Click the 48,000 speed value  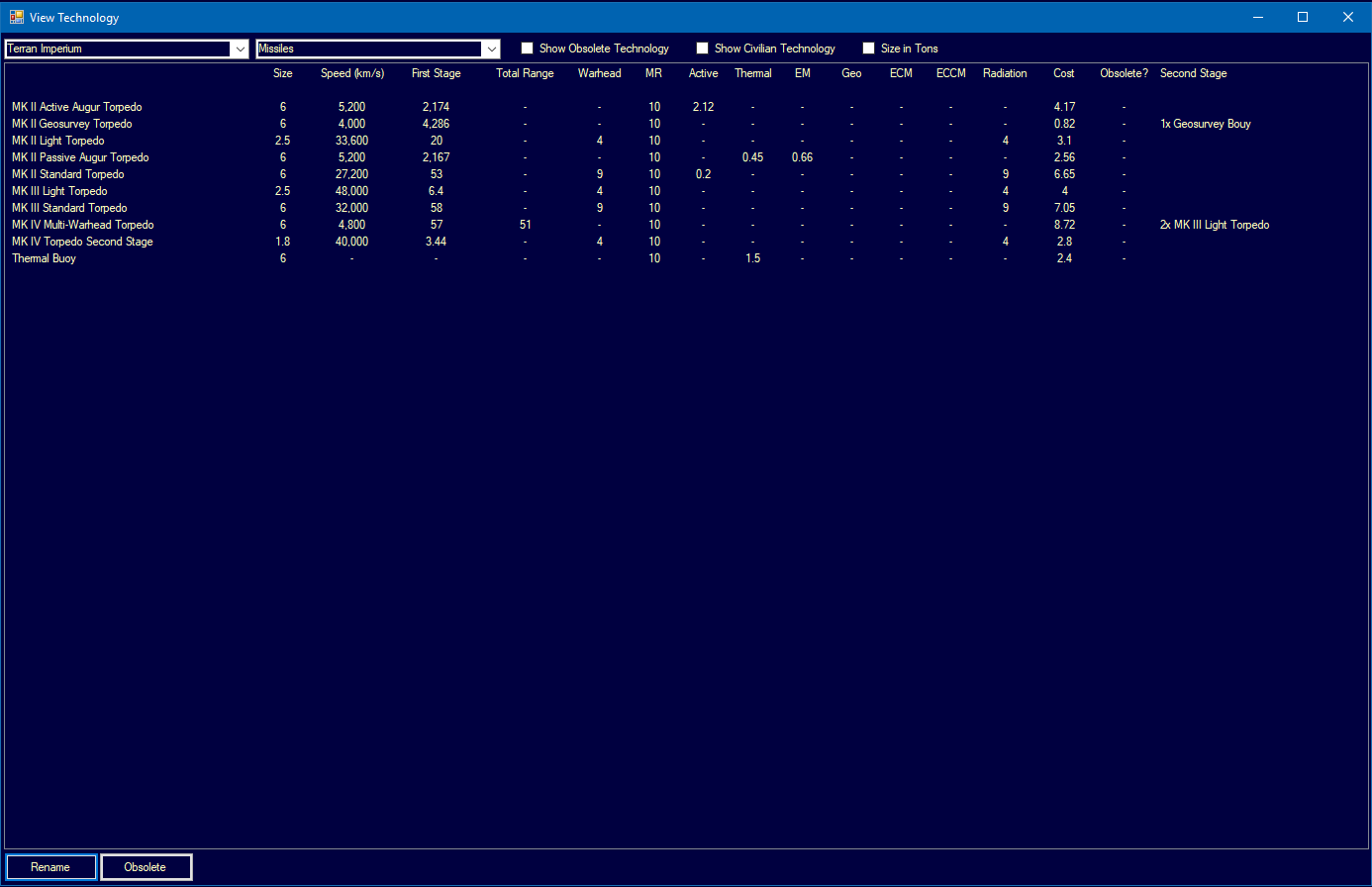(352, 191)
